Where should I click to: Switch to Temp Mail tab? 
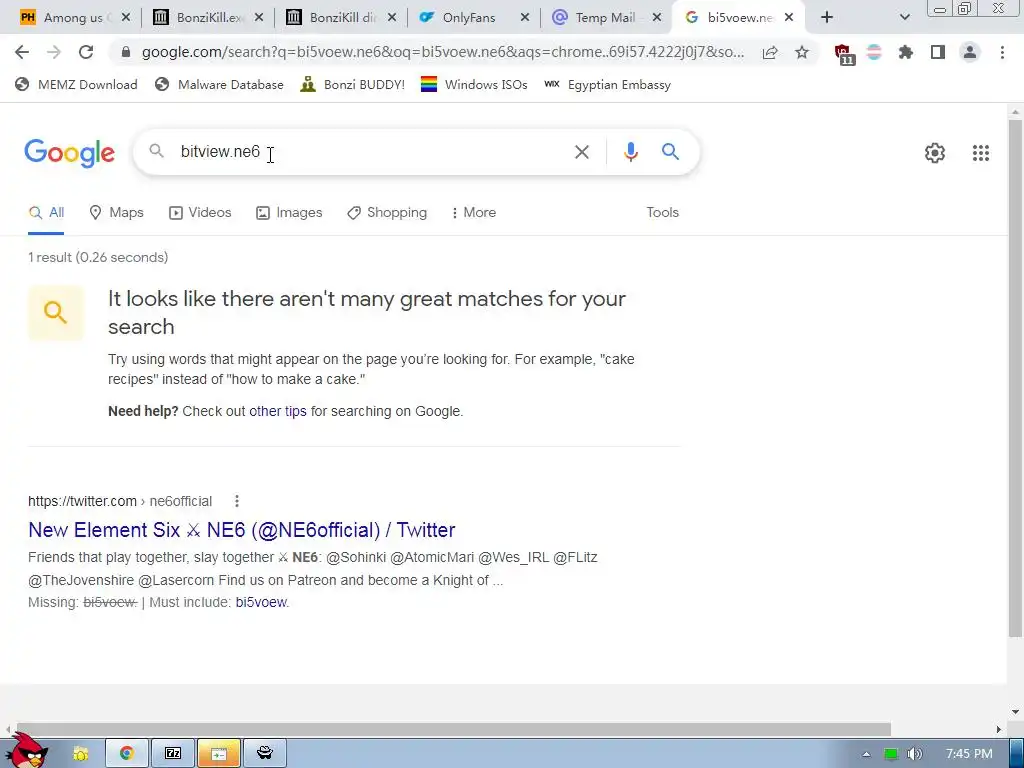tap(605, 18)
